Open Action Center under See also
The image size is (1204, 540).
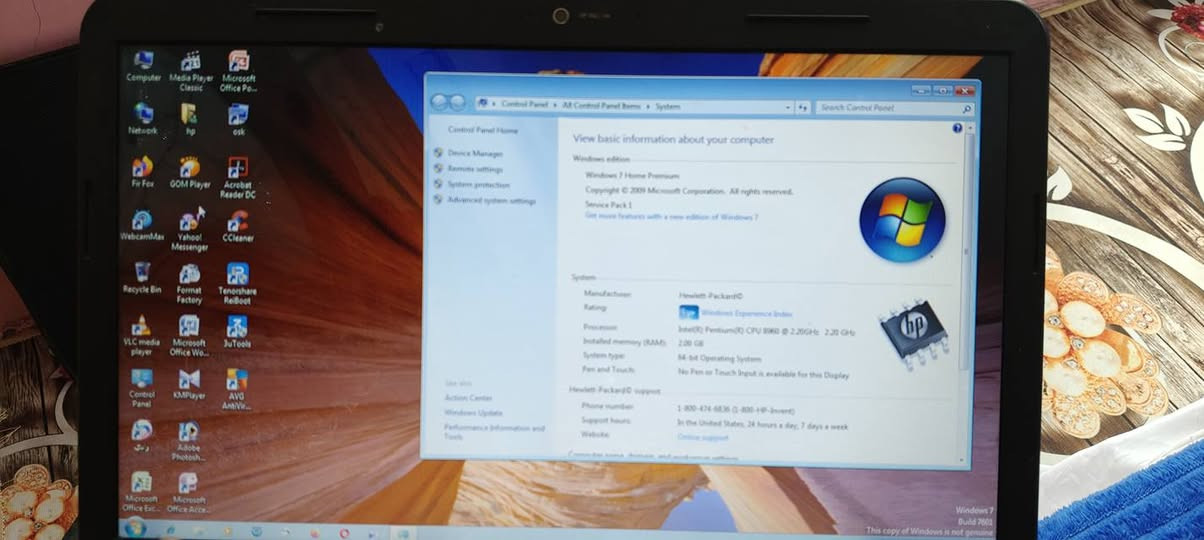468,398
